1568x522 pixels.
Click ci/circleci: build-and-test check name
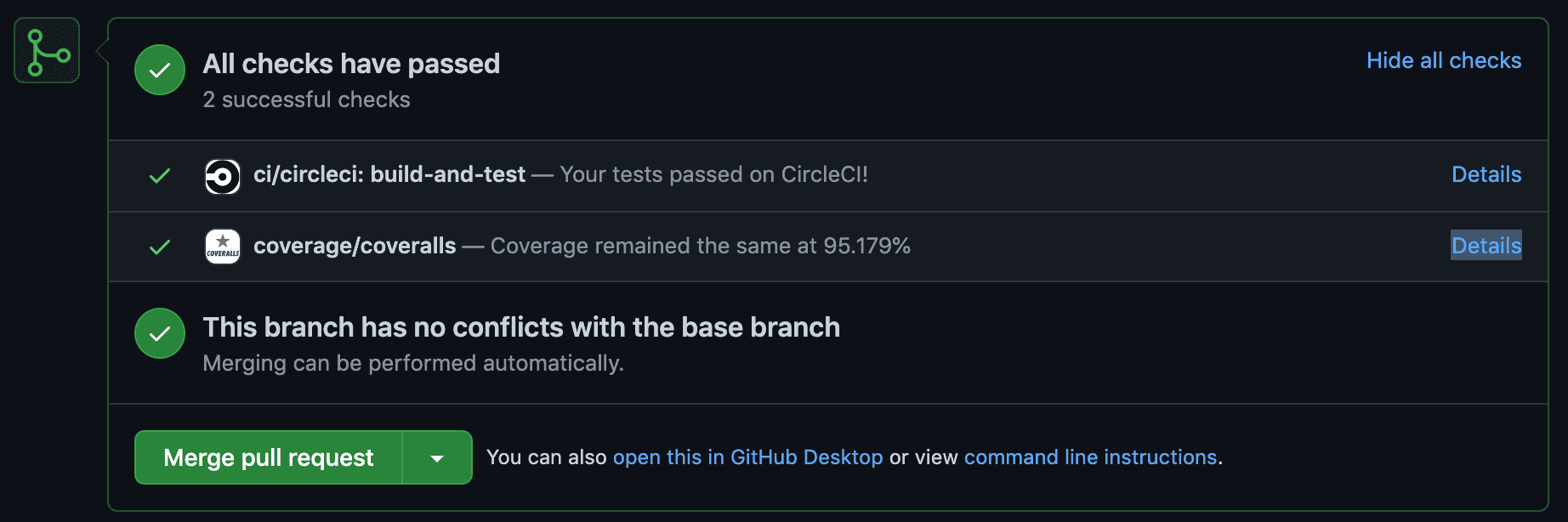click(x=389, y=174)
